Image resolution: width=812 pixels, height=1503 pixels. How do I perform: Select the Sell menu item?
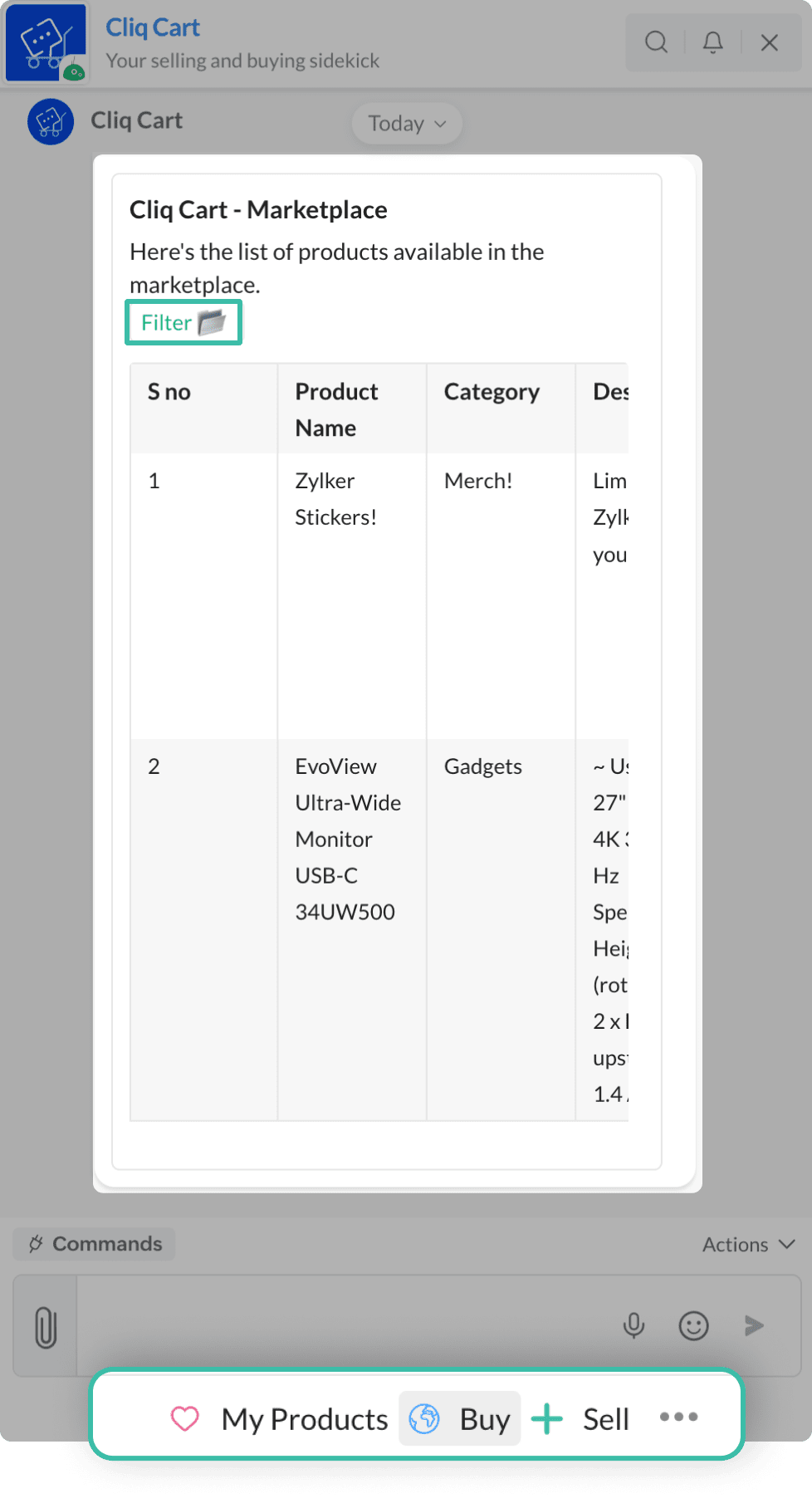(580, 1419)
